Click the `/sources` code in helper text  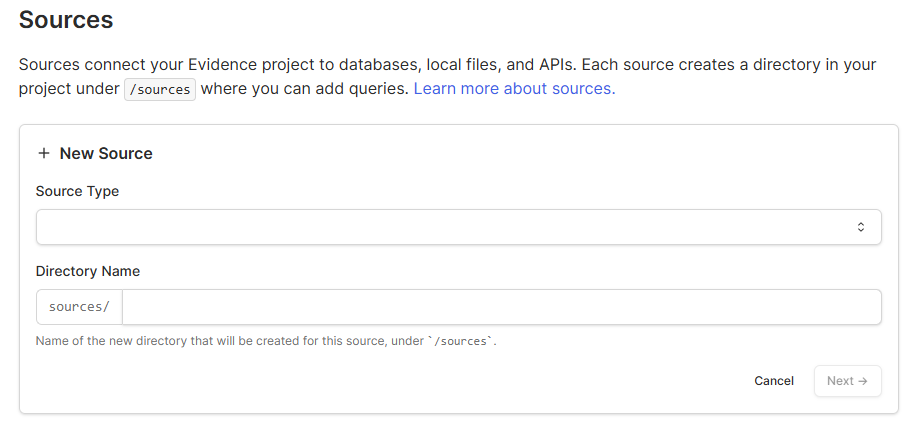(x=461, y=341)
